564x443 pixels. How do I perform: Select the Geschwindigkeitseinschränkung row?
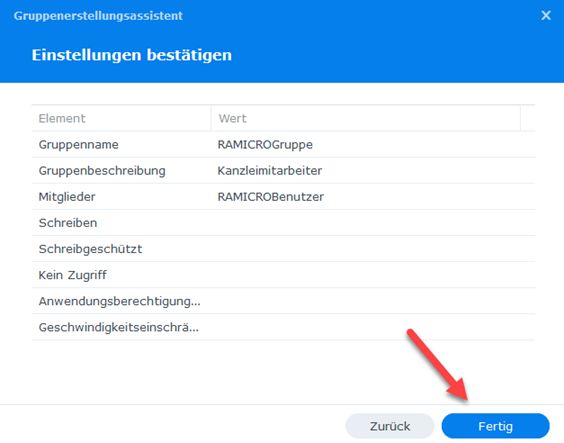tap(283, 327)
